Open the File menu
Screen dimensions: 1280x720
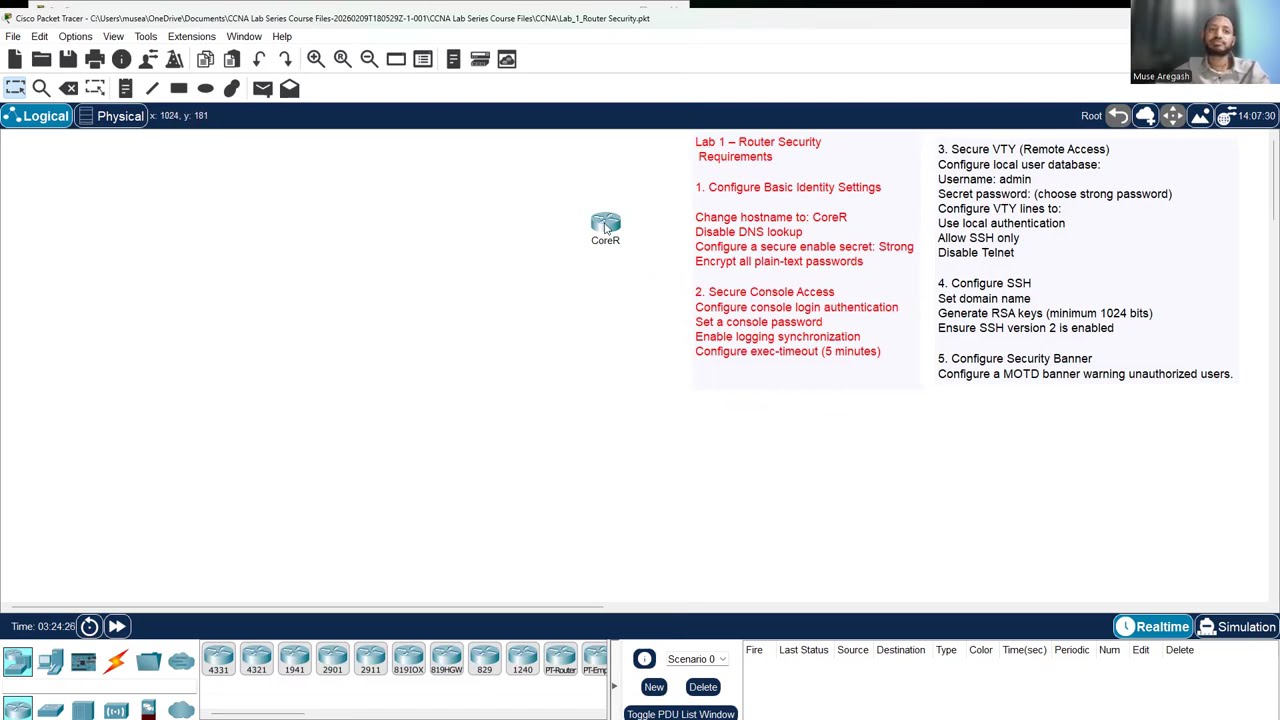(13, 36)
